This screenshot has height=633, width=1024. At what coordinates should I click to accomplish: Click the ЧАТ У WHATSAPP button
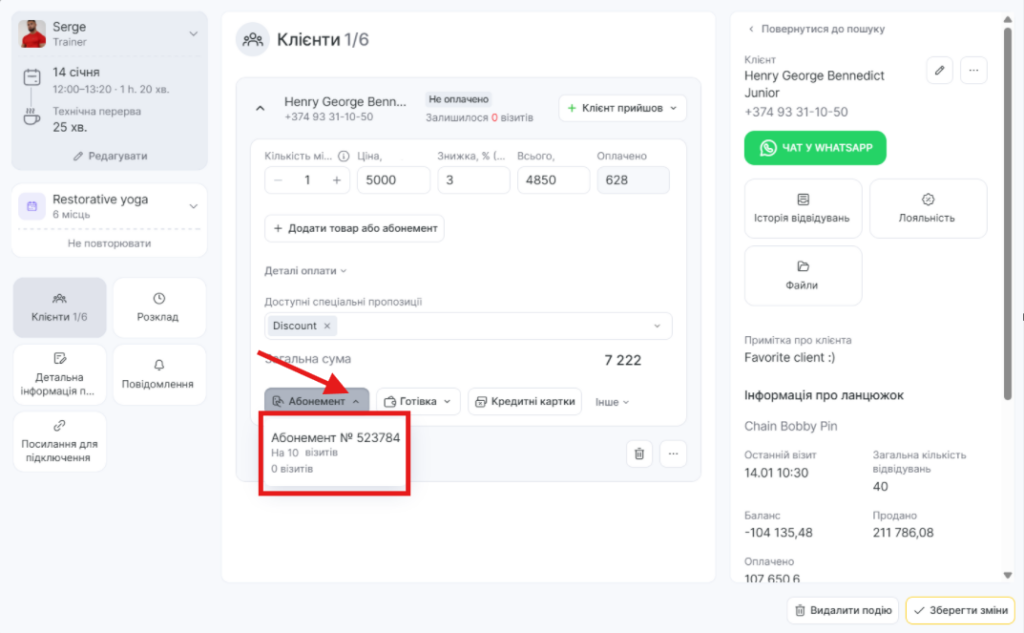point(814,148)
